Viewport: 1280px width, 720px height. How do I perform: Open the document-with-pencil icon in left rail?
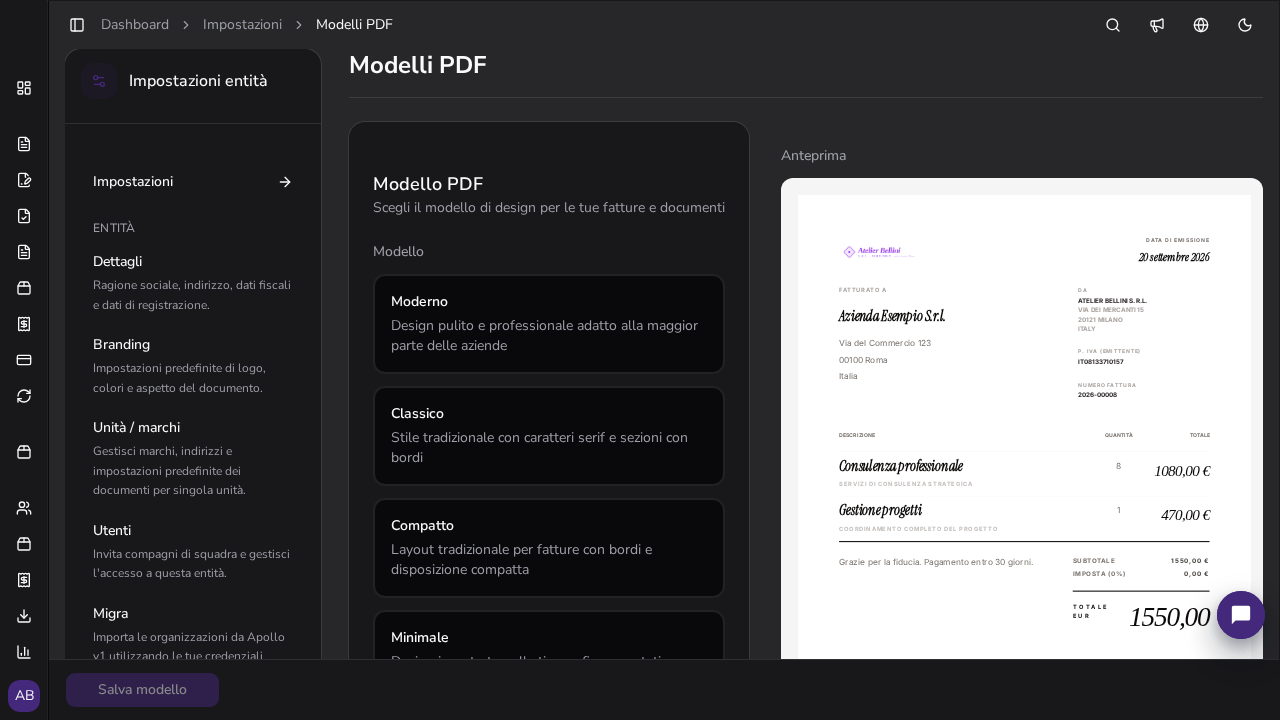pyautogui.click(x=24, y=180)
